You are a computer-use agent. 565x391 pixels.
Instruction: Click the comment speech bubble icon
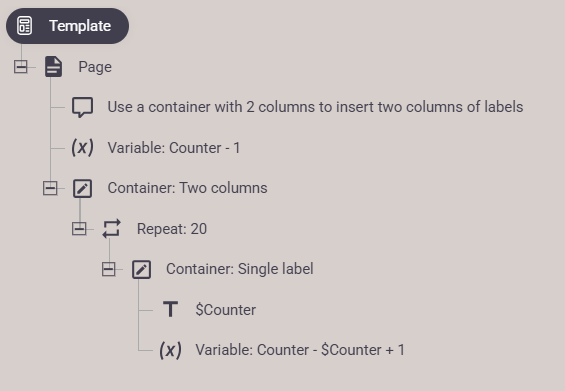[83, 107]
